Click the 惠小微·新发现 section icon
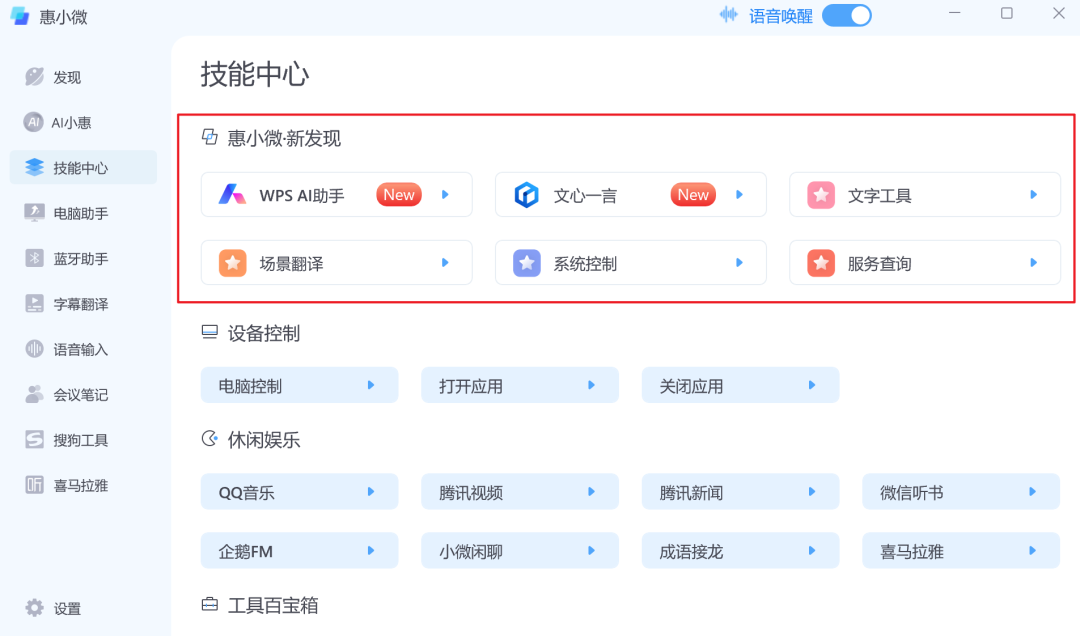 209,137
